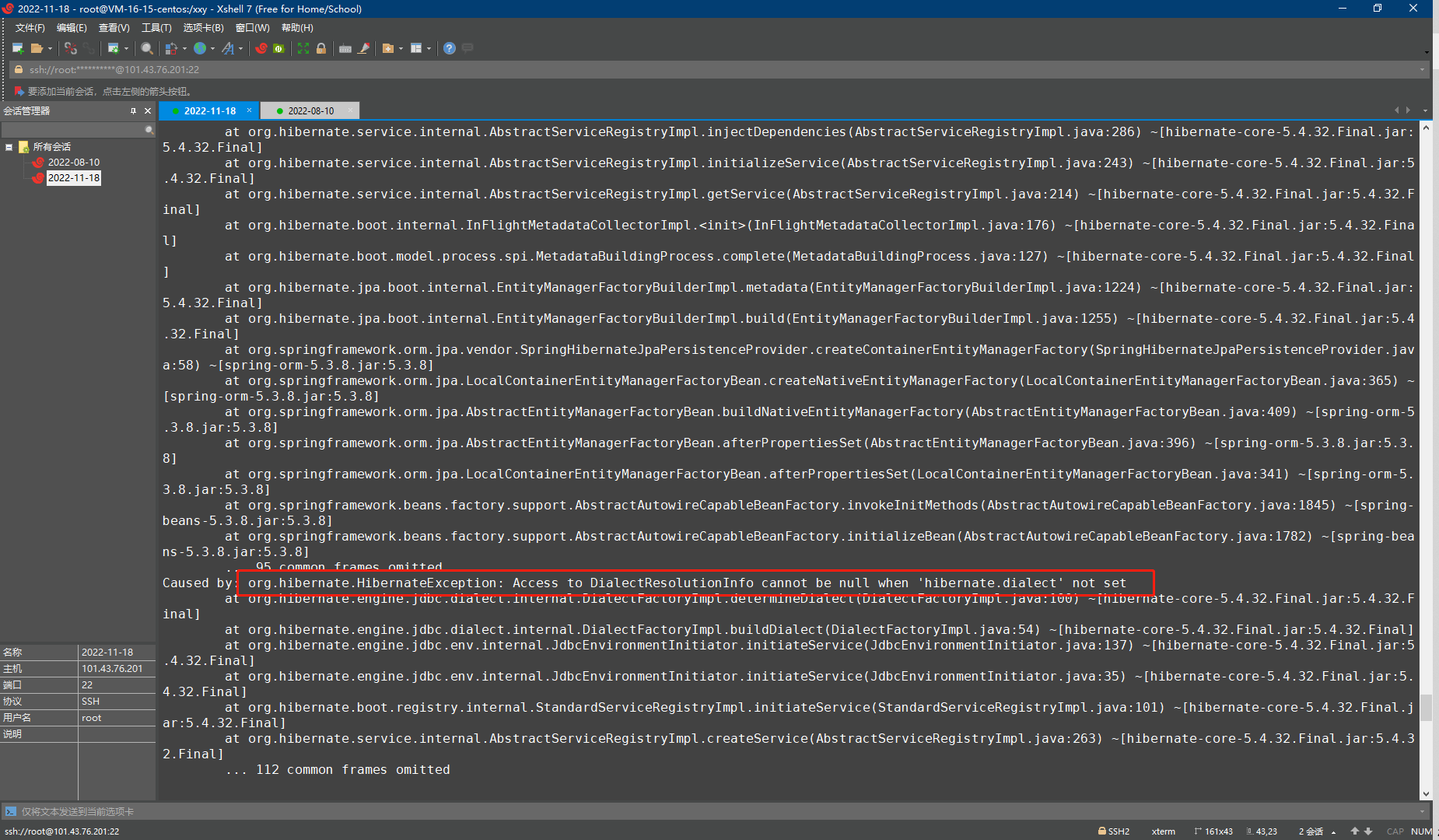Close the session manager panel
The height and width of the screenshot is (840, 1439).
148,111
